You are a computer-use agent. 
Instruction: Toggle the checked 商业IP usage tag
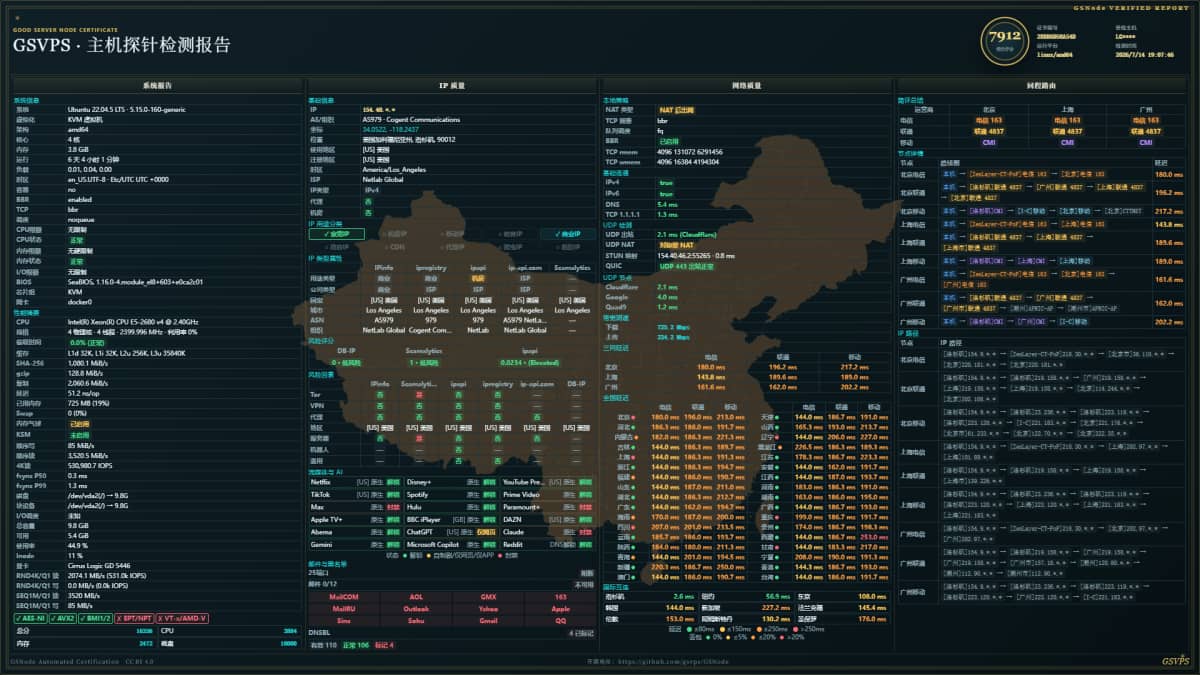567,234
